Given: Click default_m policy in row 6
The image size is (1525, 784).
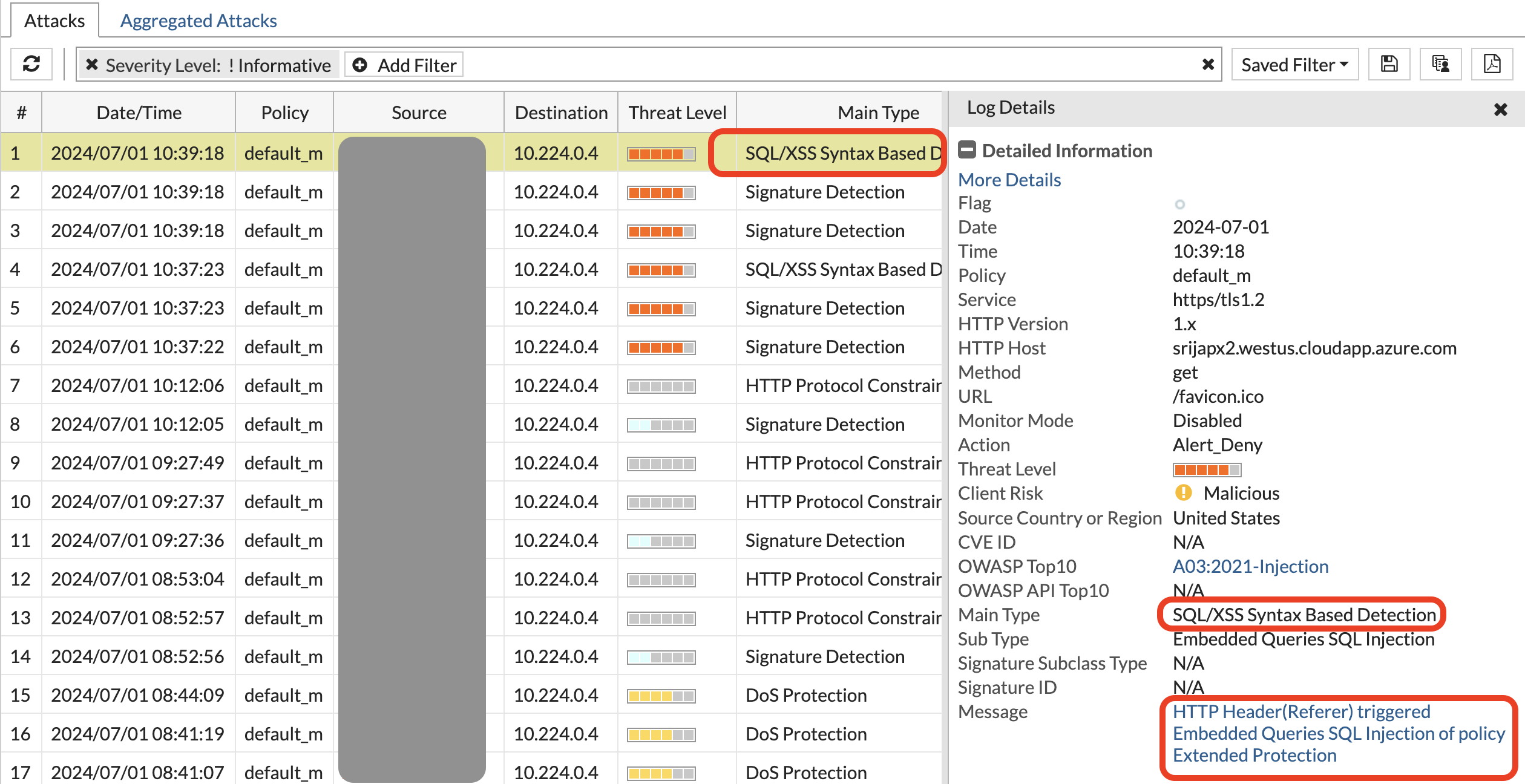Looking at the screenshot, I should pos(283,347).
